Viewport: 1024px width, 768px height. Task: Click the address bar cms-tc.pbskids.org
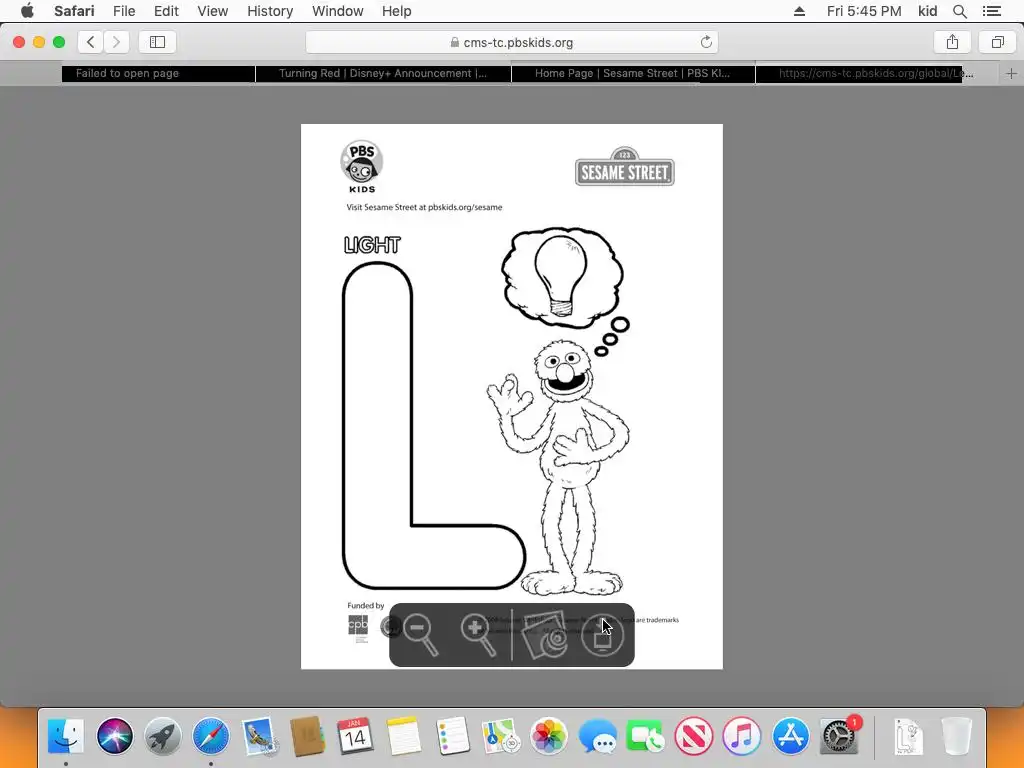click(512, 42)
